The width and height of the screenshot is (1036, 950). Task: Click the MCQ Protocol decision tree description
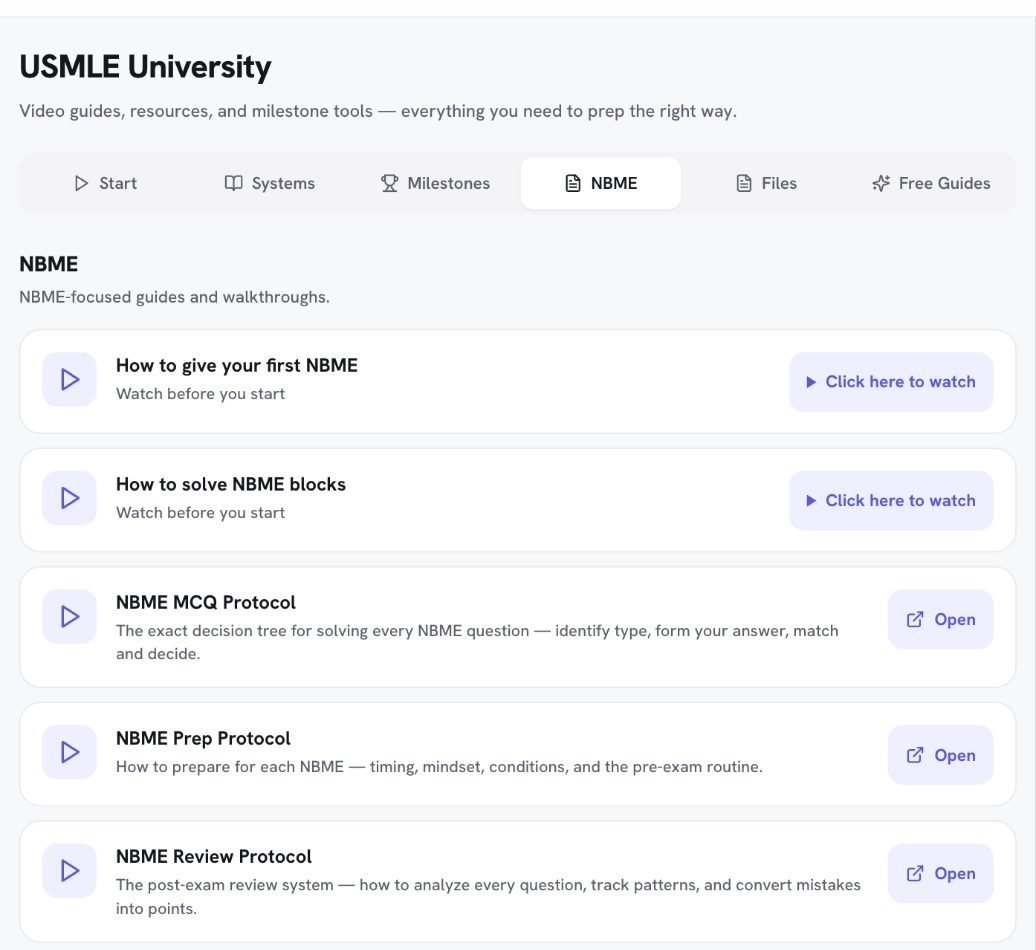coord(477,642)
